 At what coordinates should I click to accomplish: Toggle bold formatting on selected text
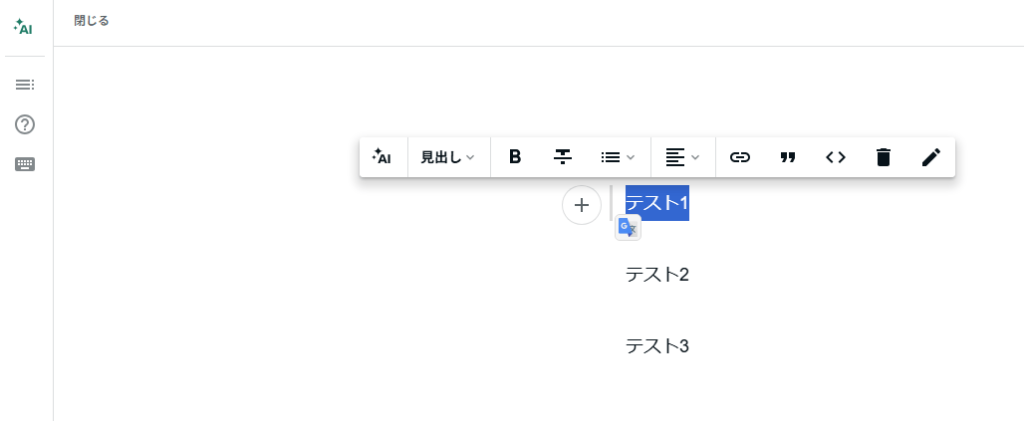click(x=515, y=157)
